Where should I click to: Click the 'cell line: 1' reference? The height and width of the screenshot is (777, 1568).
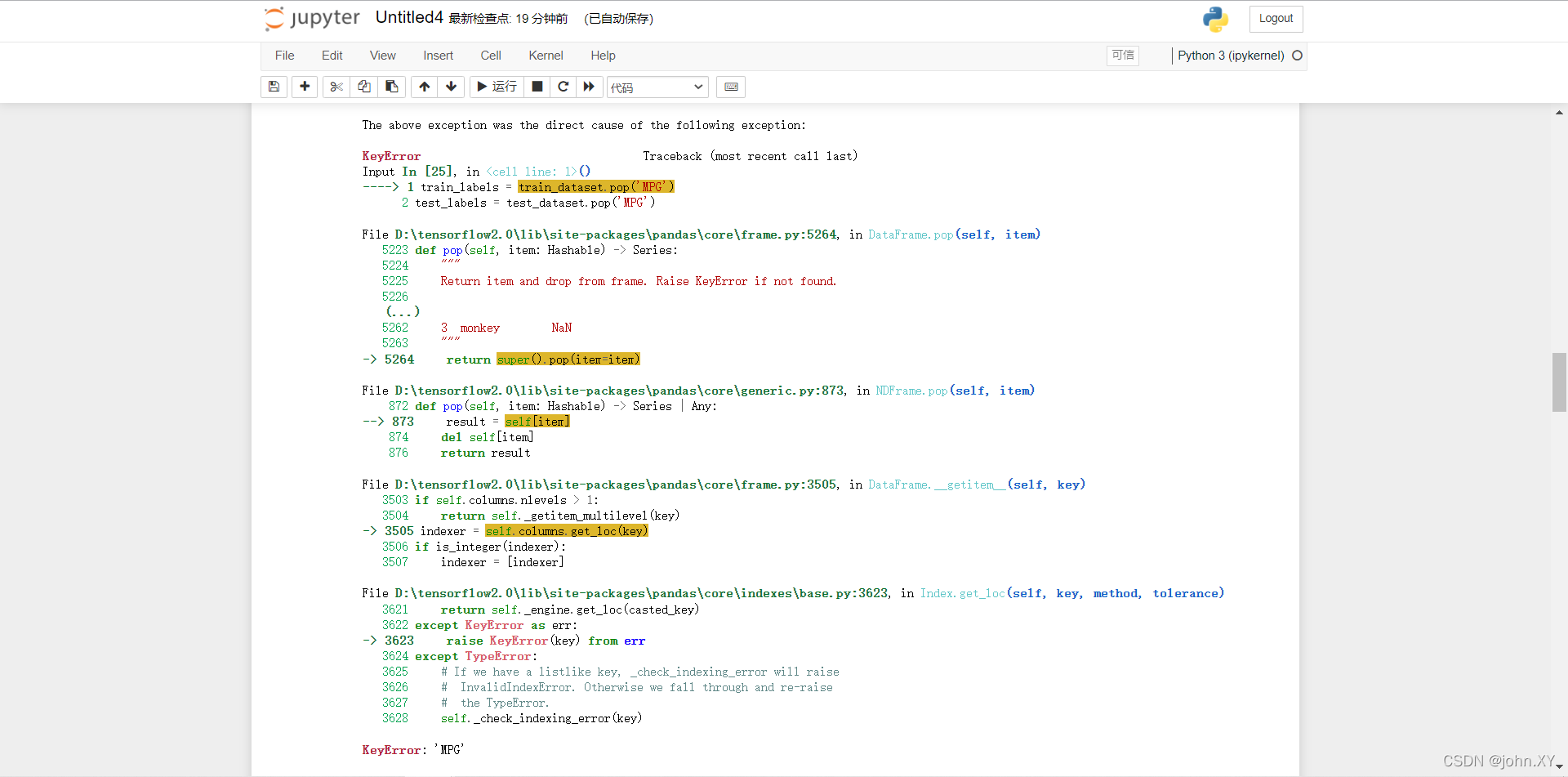tap(531, 172)
